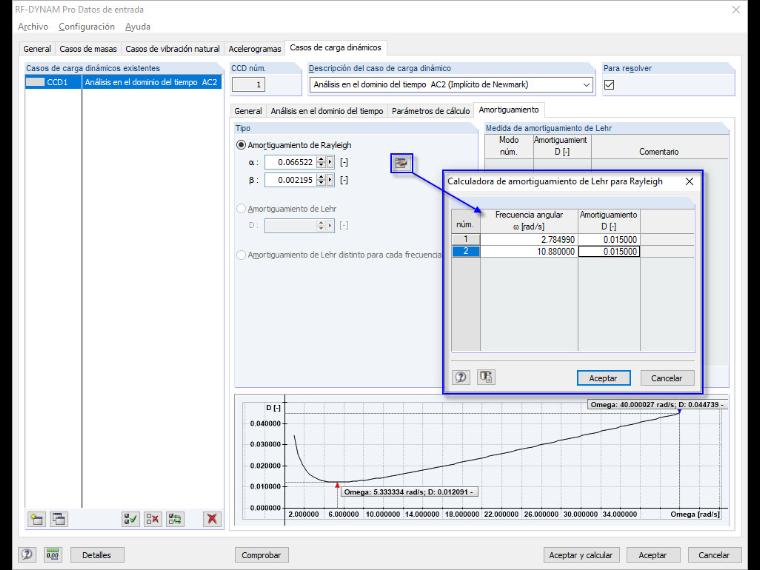Click the Comentario column header

[x=659, y=146]
